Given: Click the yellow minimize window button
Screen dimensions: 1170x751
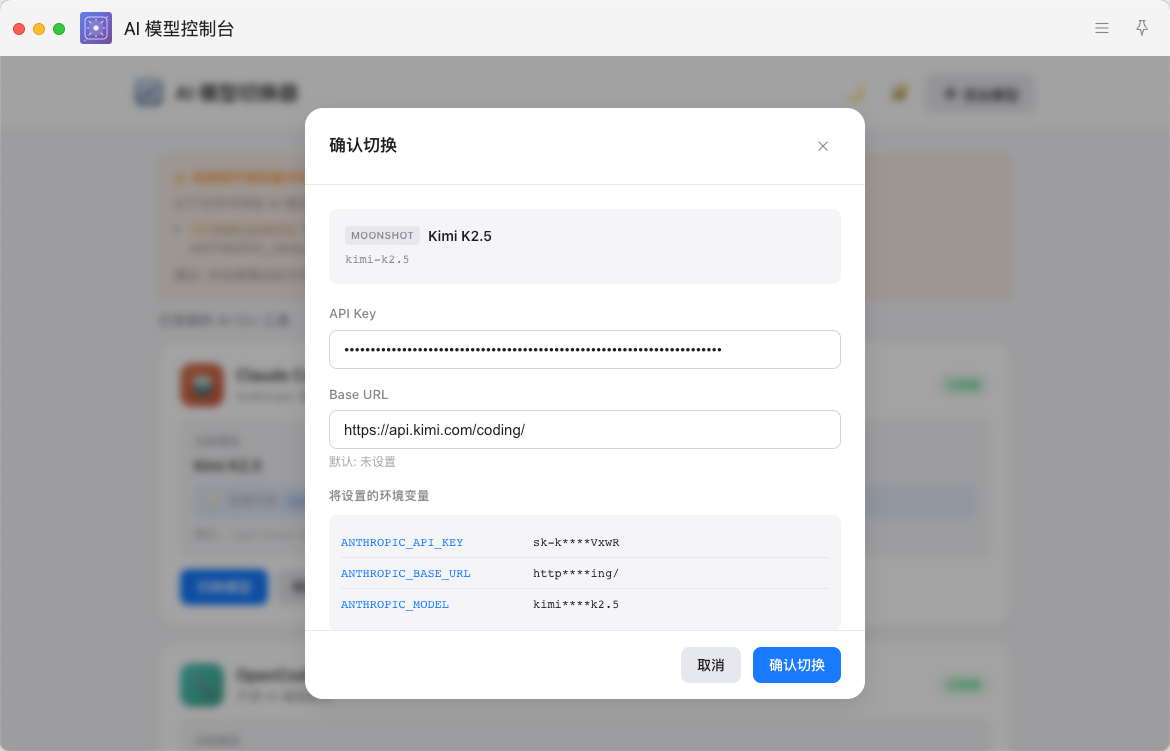Looking at the screenshot, I should [39, 29].
